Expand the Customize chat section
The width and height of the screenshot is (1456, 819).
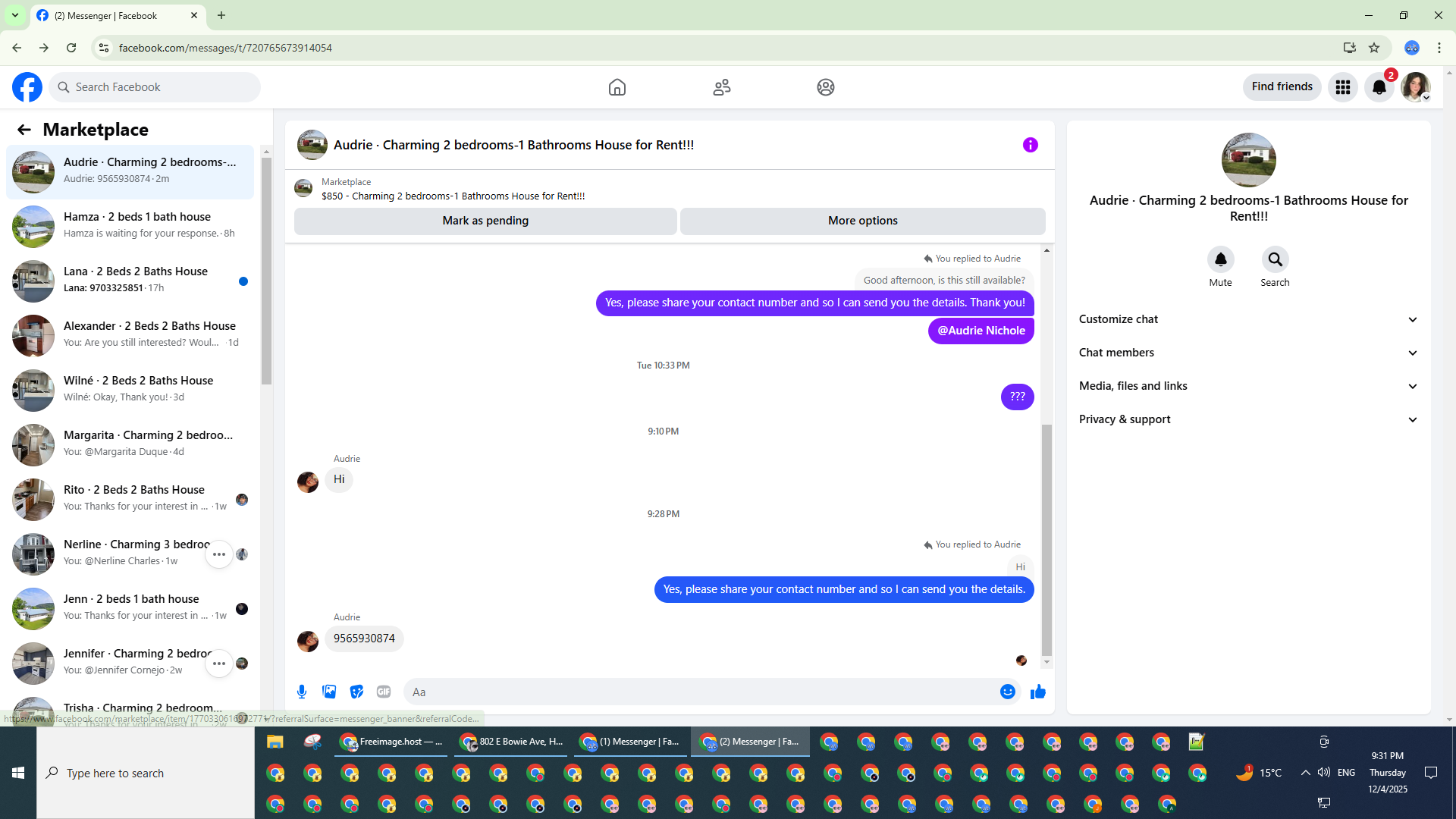(1248, 319)
